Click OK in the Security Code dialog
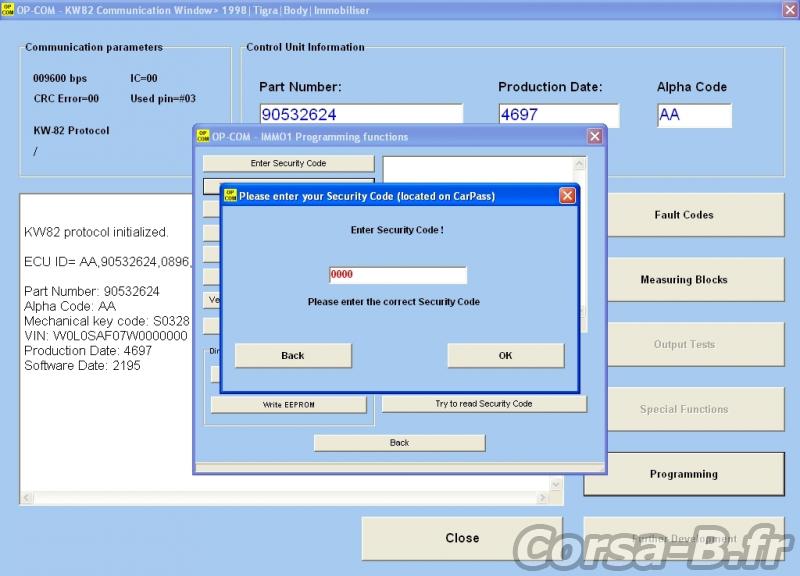Image resolution: width=800 pixels, height=576 pixels. click(x=506, y=356)
